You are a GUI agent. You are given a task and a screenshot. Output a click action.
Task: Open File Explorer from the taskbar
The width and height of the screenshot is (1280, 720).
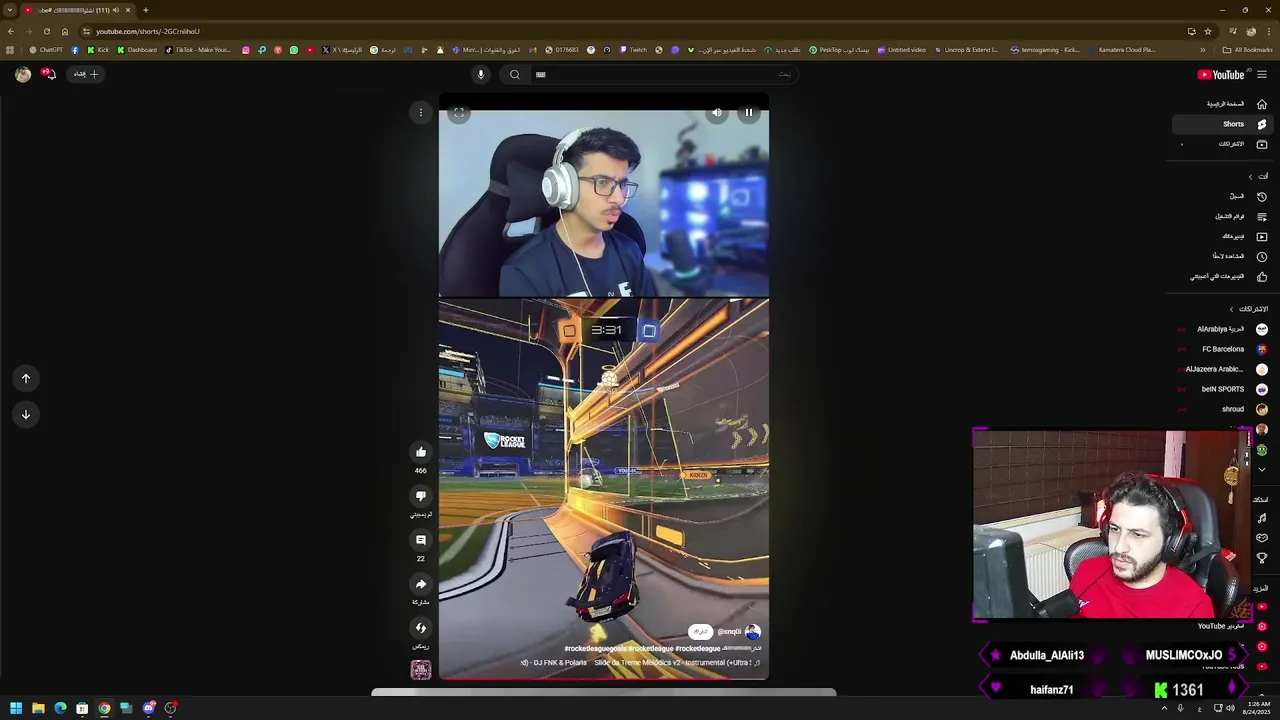[x=38, y=708]
